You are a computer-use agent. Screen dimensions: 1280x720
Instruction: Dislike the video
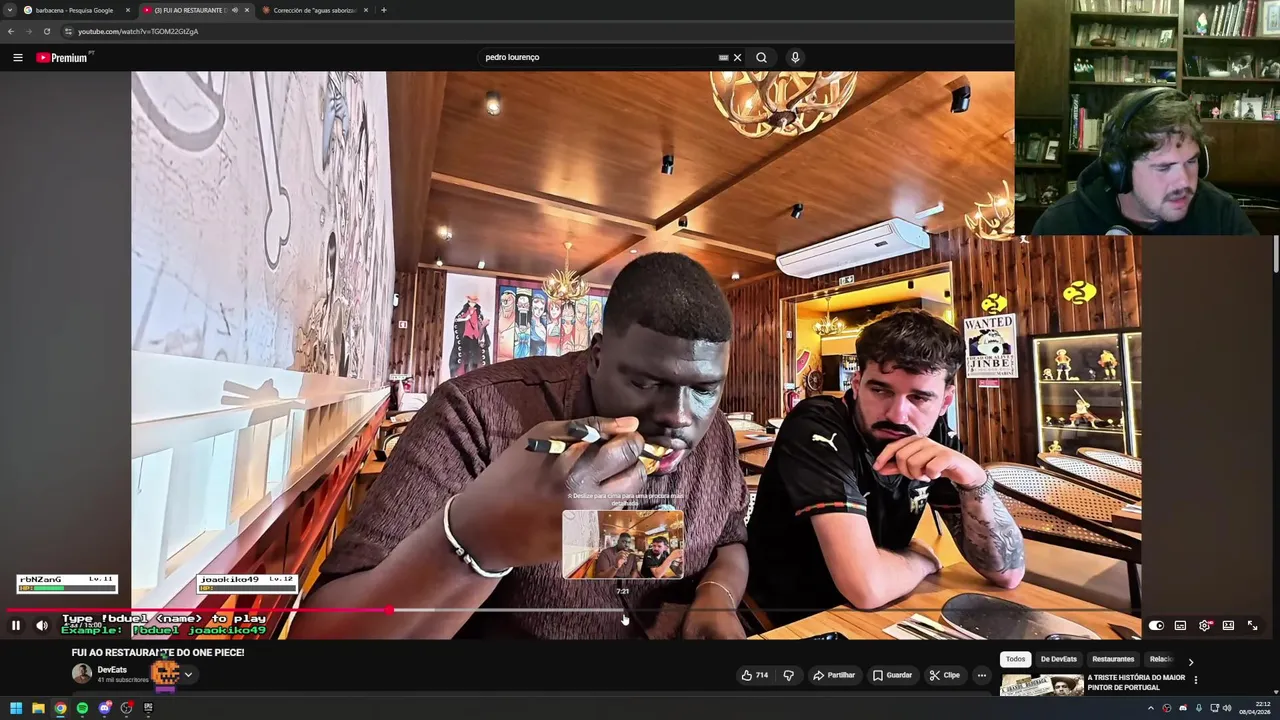[x=788, y=675]
